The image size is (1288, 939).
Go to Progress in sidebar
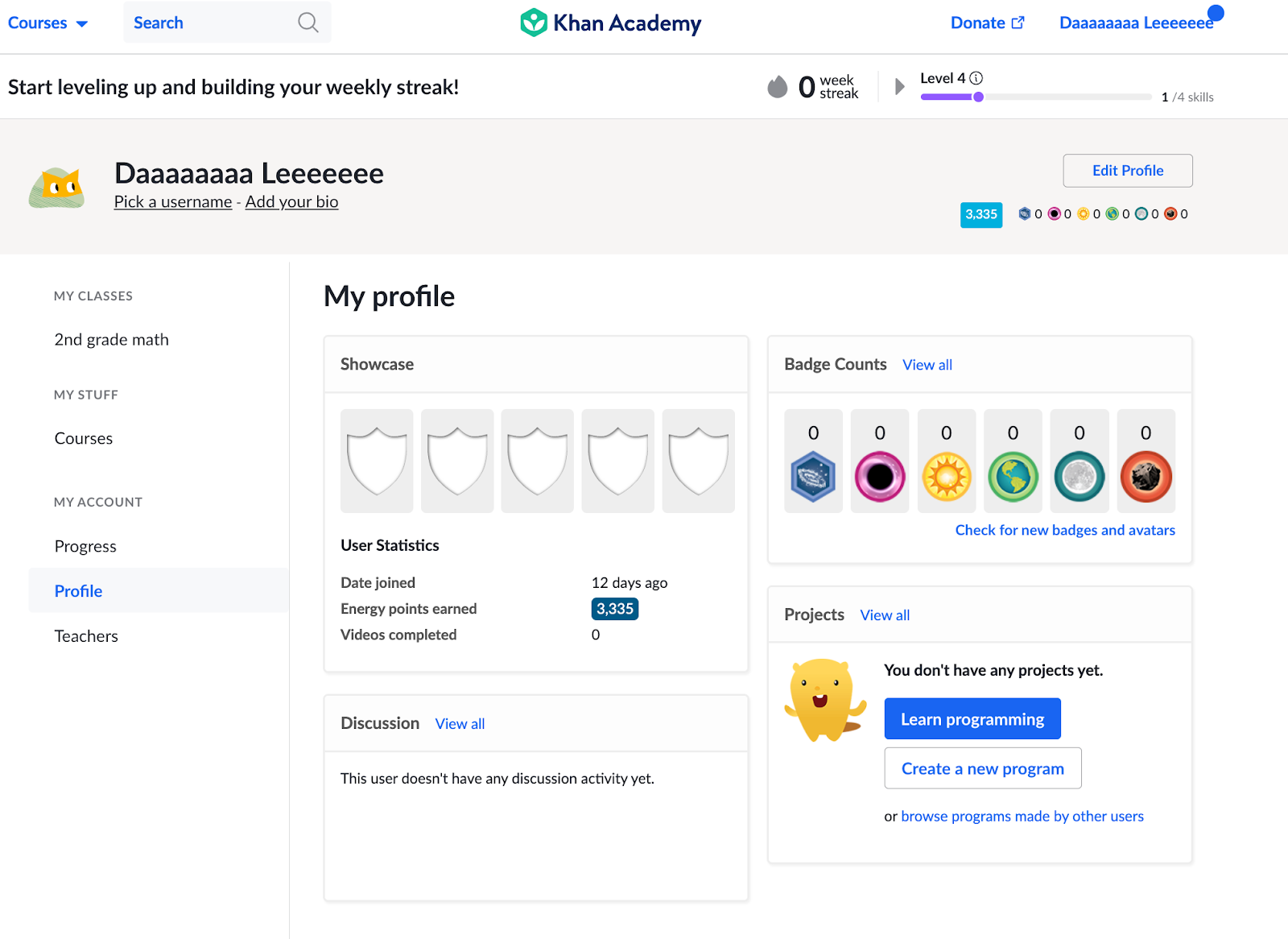(x=85, y=546)
